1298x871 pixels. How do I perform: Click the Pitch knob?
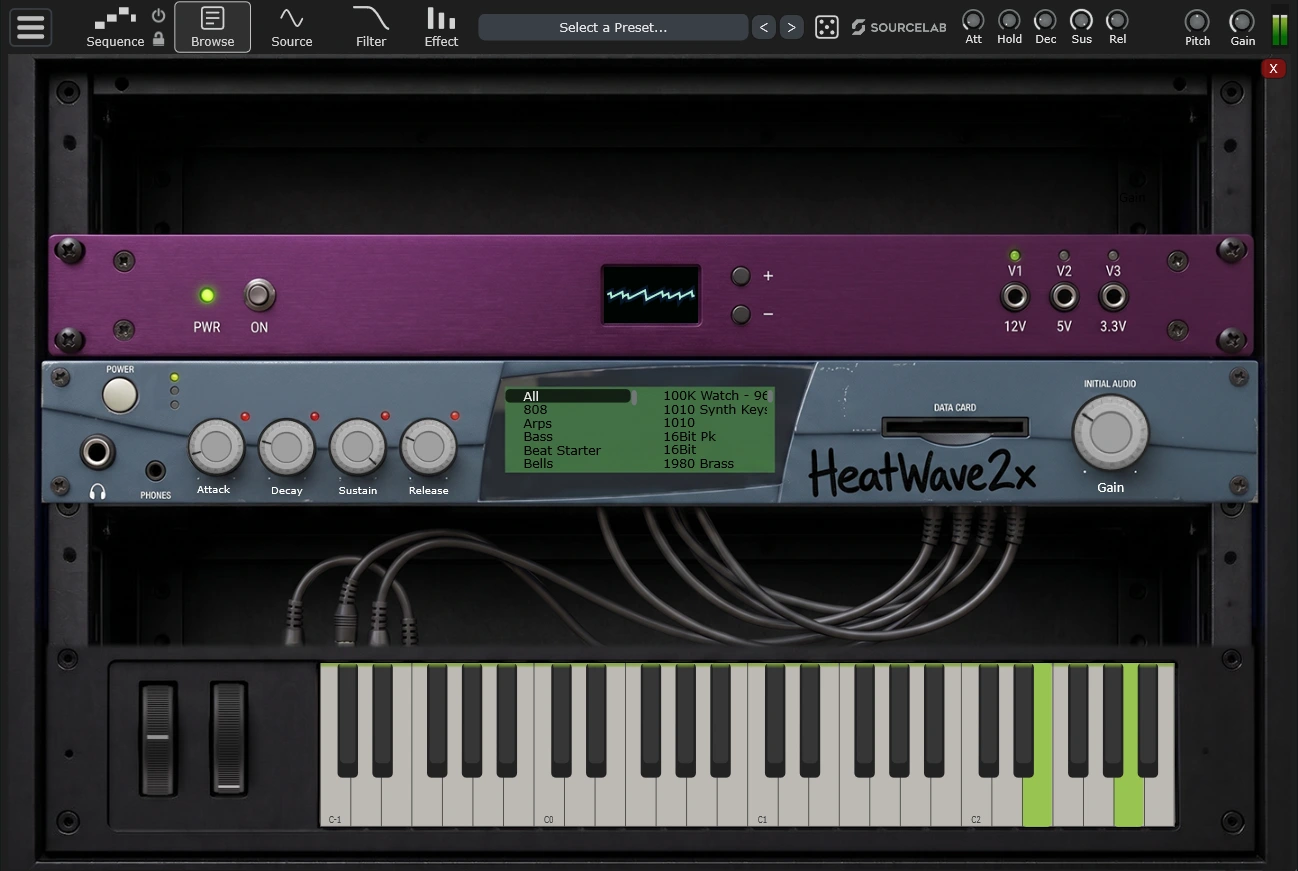click(1197, 21)
